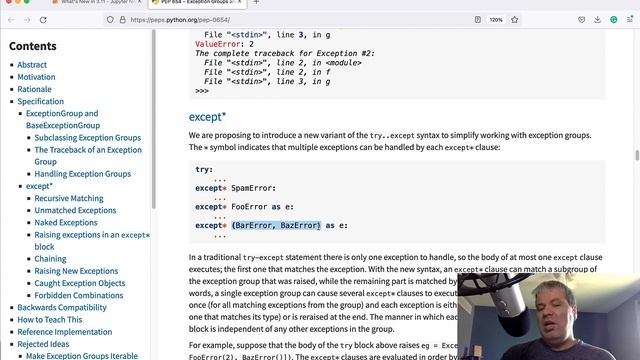Image resolution: width=640 pixels, height=360 pixels.
Task: Open the How to Teach This link
Action: (x=49, y=320)
